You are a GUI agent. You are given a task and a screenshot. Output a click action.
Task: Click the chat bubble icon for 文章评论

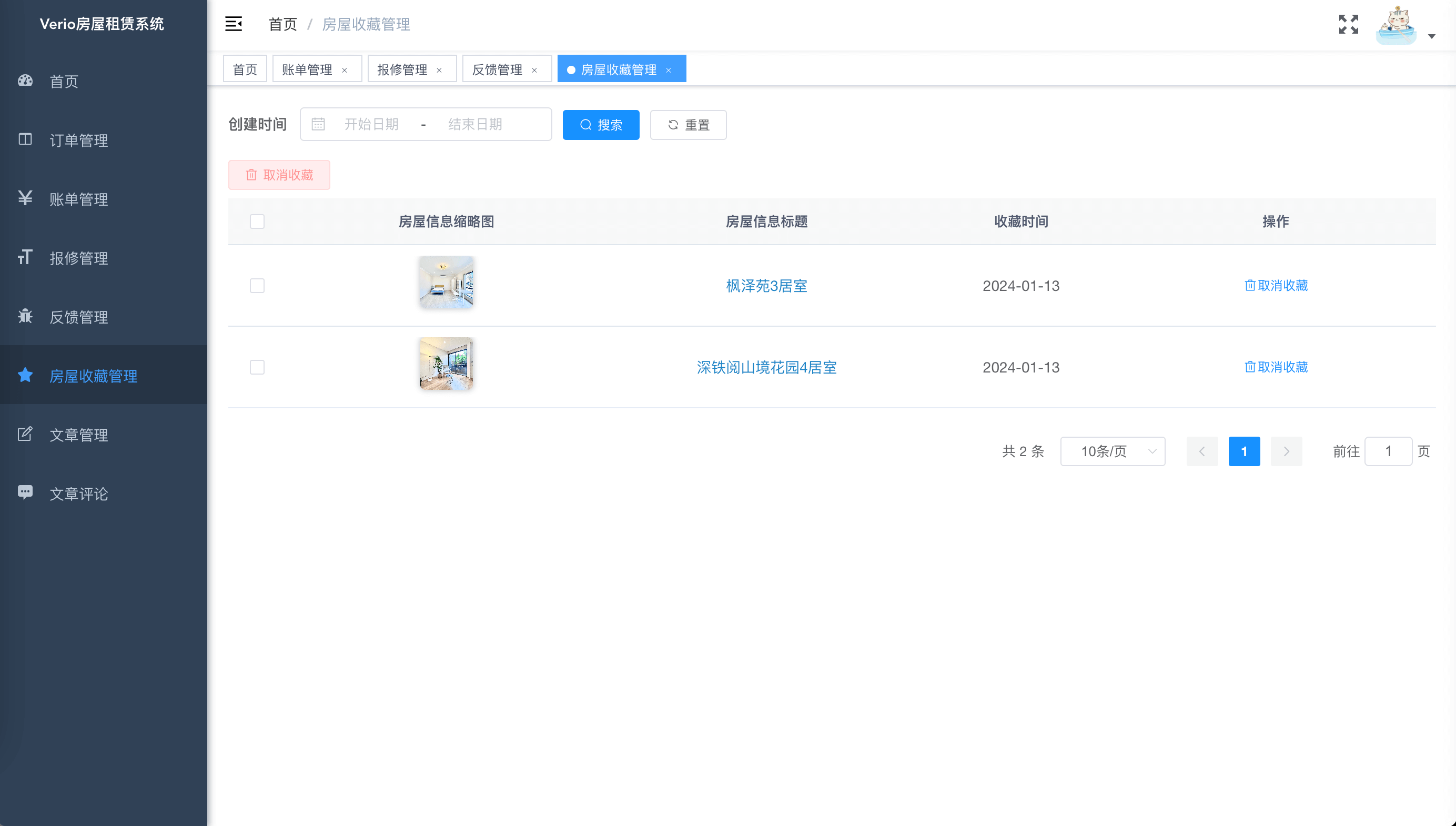point(25,492)
